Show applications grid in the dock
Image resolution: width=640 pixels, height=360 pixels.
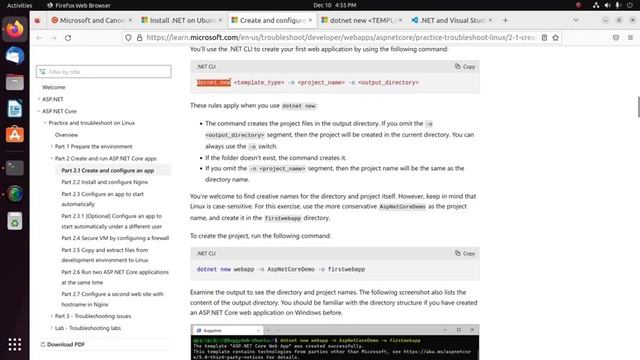click(x=15, y=344)
